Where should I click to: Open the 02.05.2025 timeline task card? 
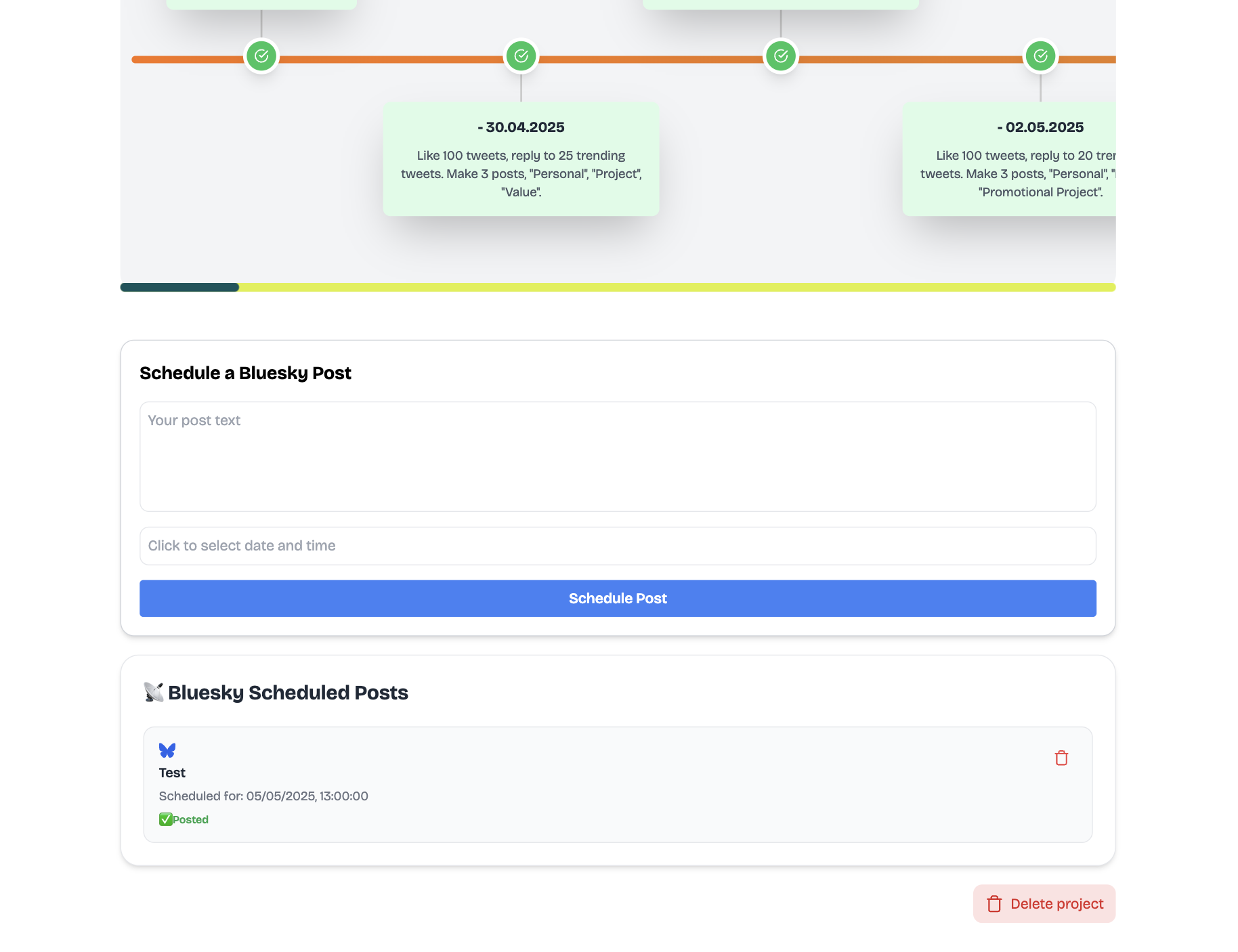(1009, 159)
